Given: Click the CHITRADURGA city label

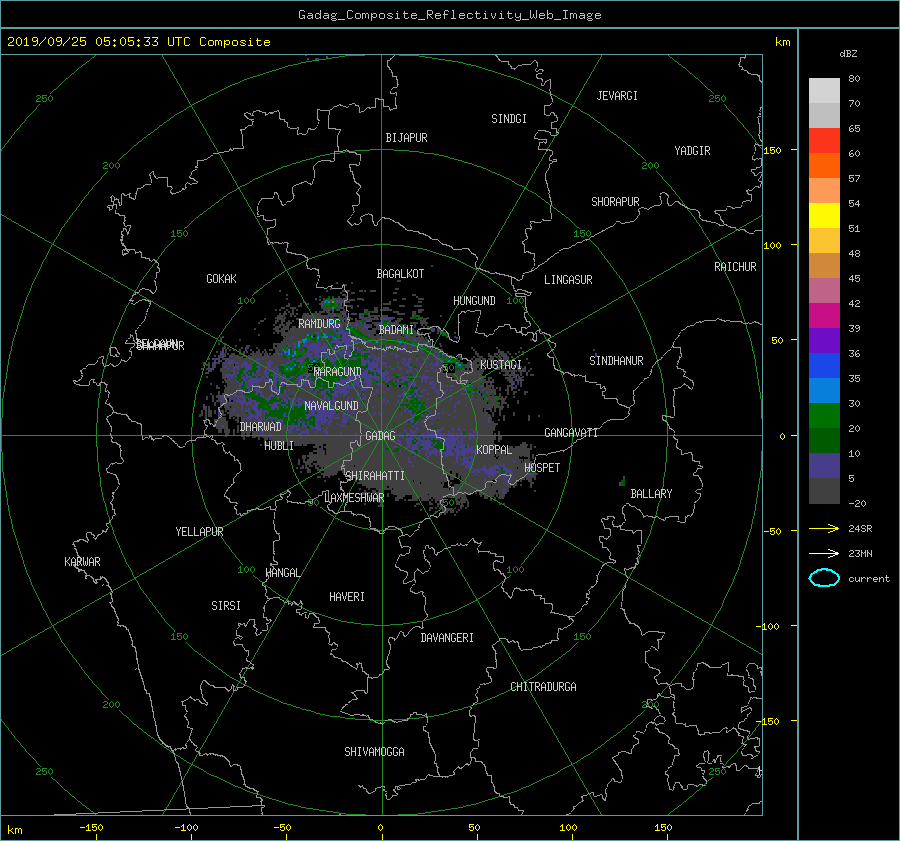Looking at the screenshot, I should (x=543, y=687).
